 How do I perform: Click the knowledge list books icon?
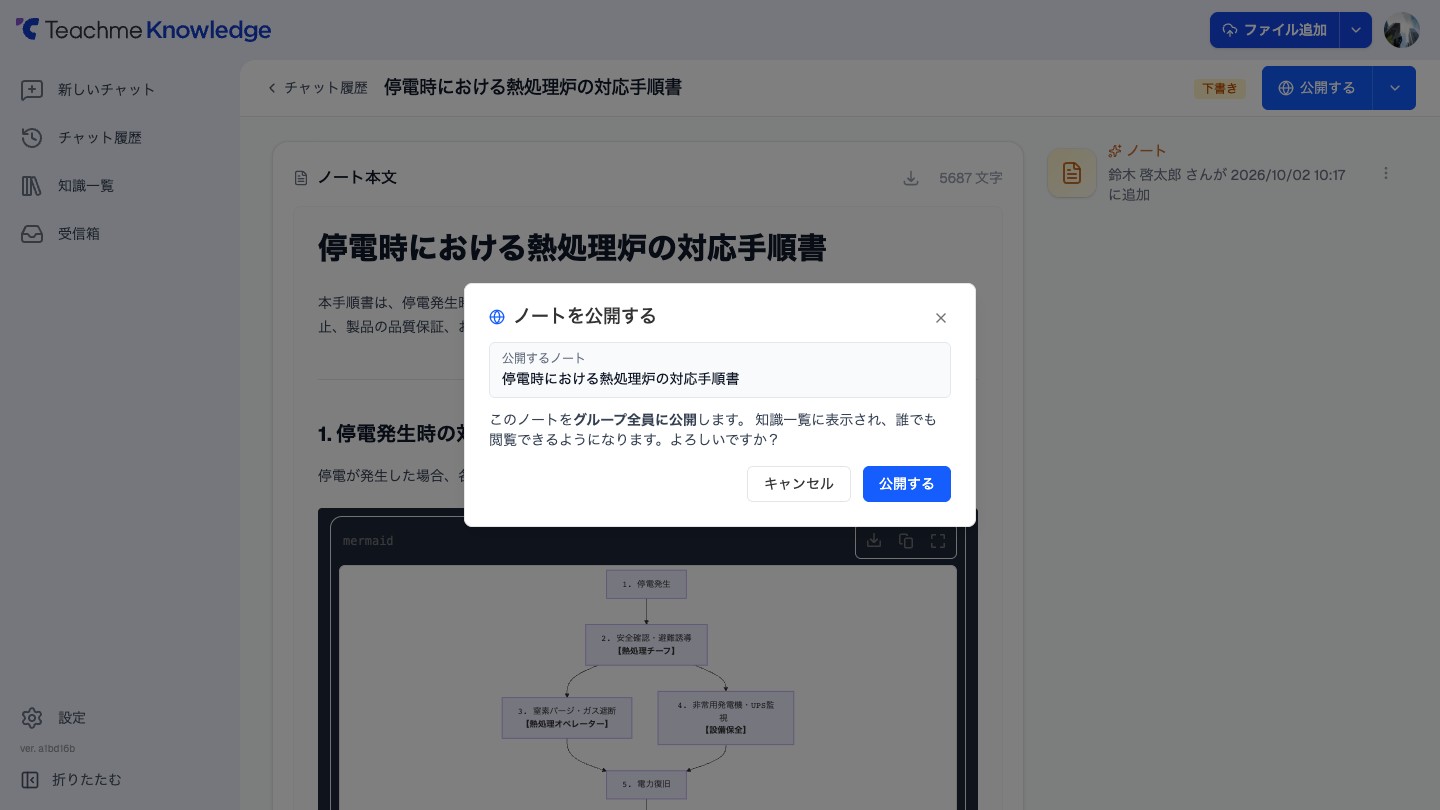tap(32, 186)
